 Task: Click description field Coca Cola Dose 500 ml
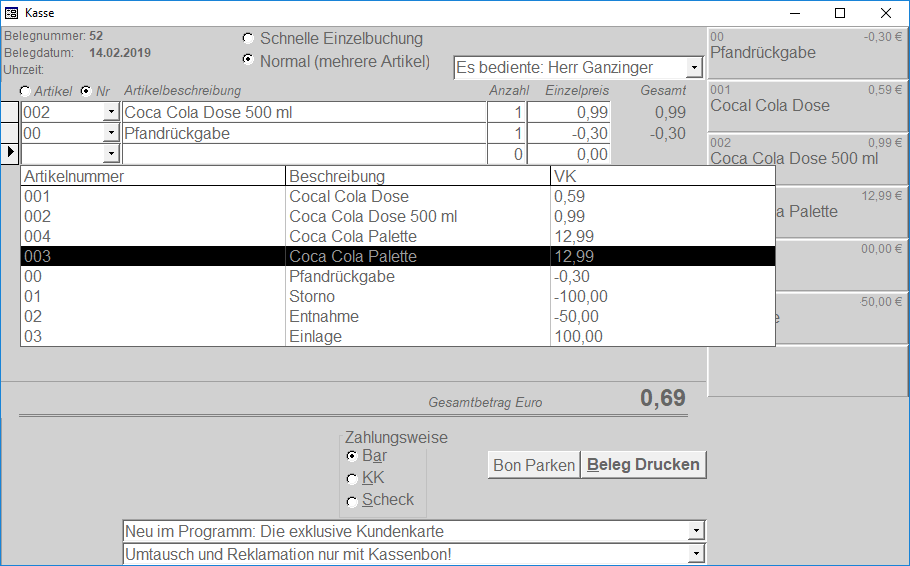304,112
